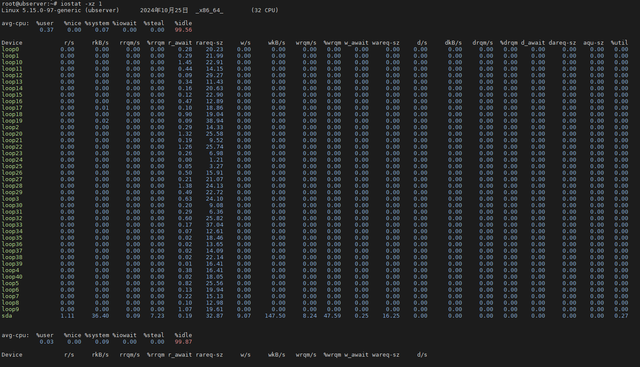Screen dimensions: 640x367
Task: Select the 'loop36' device name
Action: point(12,244)
